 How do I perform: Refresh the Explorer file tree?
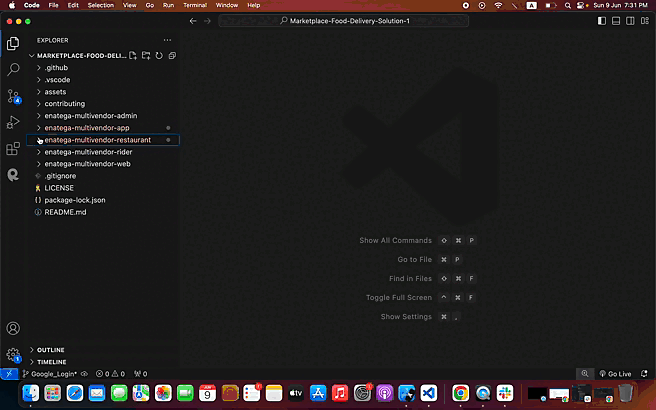(159, 55)
